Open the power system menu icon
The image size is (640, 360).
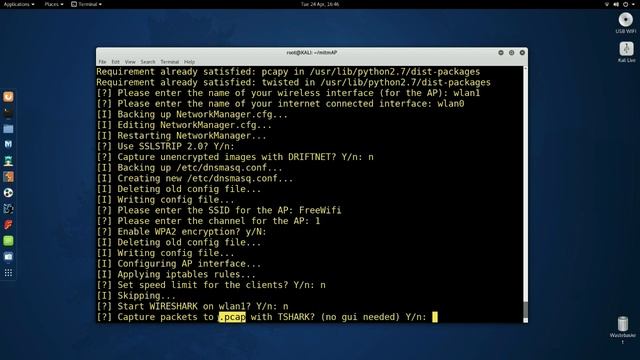[625, 4]
